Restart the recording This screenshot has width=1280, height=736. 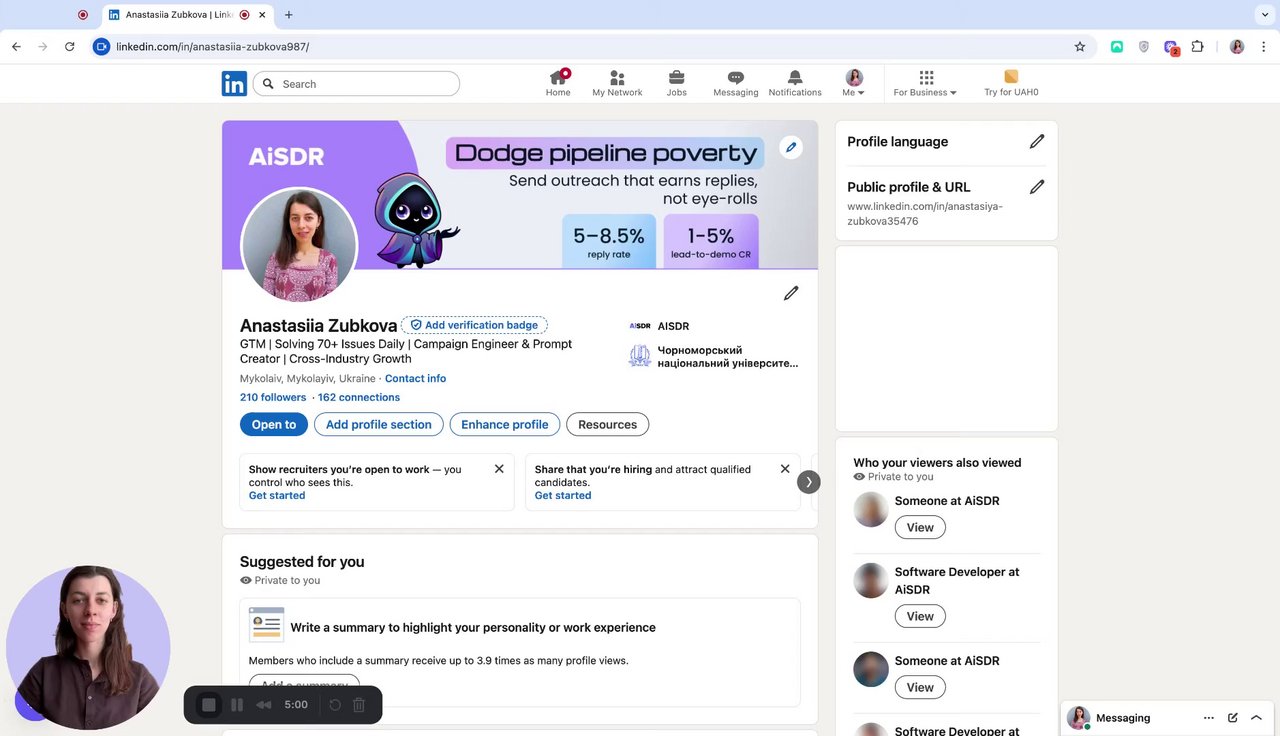335,705
